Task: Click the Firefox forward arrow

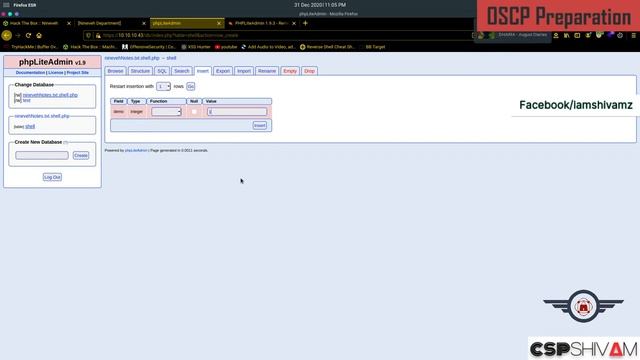Action: tap(18, 36)
